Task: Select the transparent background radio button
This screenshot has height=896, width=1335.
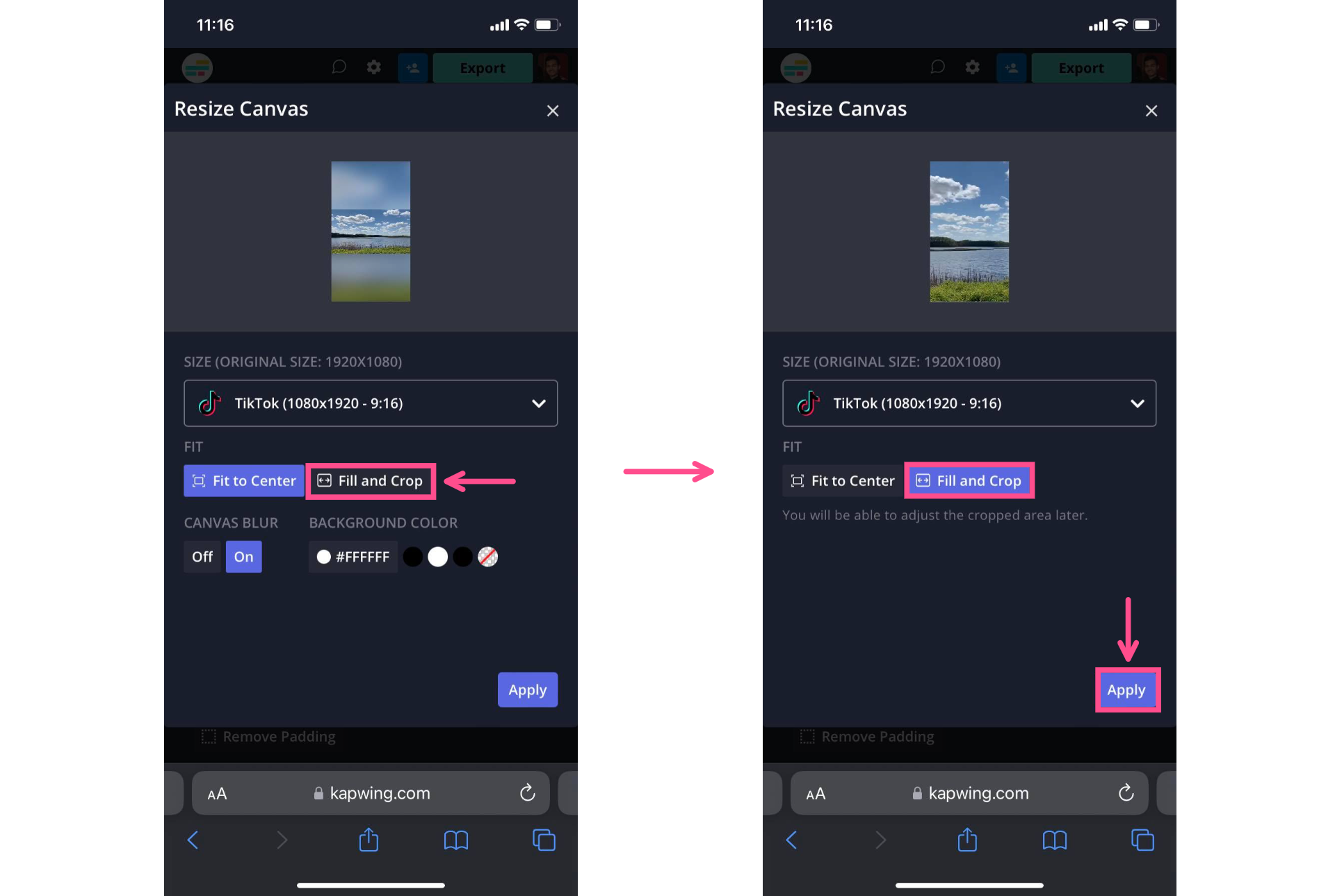Action: pyautogui.click(x=487, y=557)
